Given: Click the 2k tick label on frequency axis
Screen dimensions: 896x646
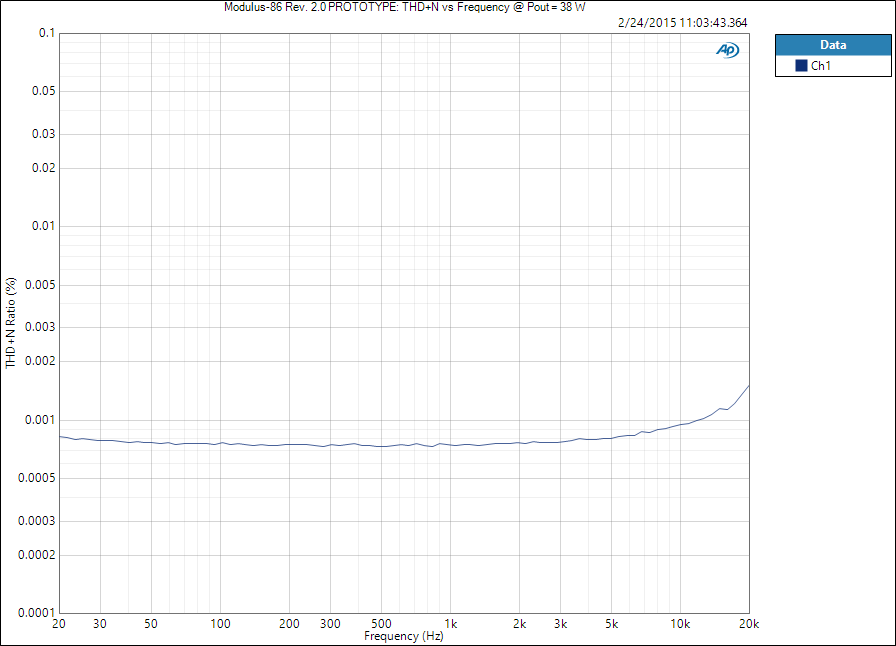Looking at the screenshot, I should click(519, 624).
